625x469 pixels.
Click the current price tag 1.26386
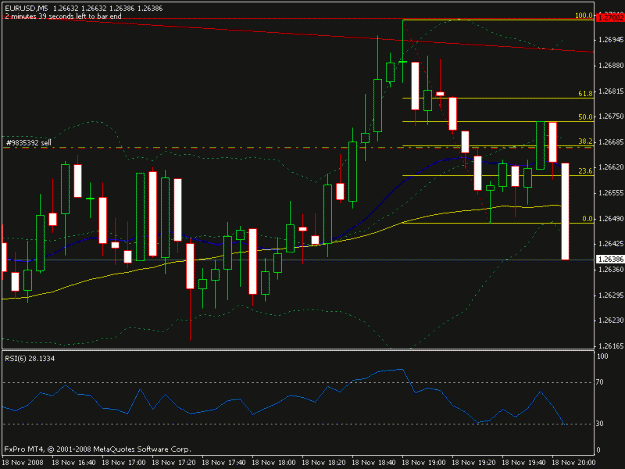[x=610, y=259]
